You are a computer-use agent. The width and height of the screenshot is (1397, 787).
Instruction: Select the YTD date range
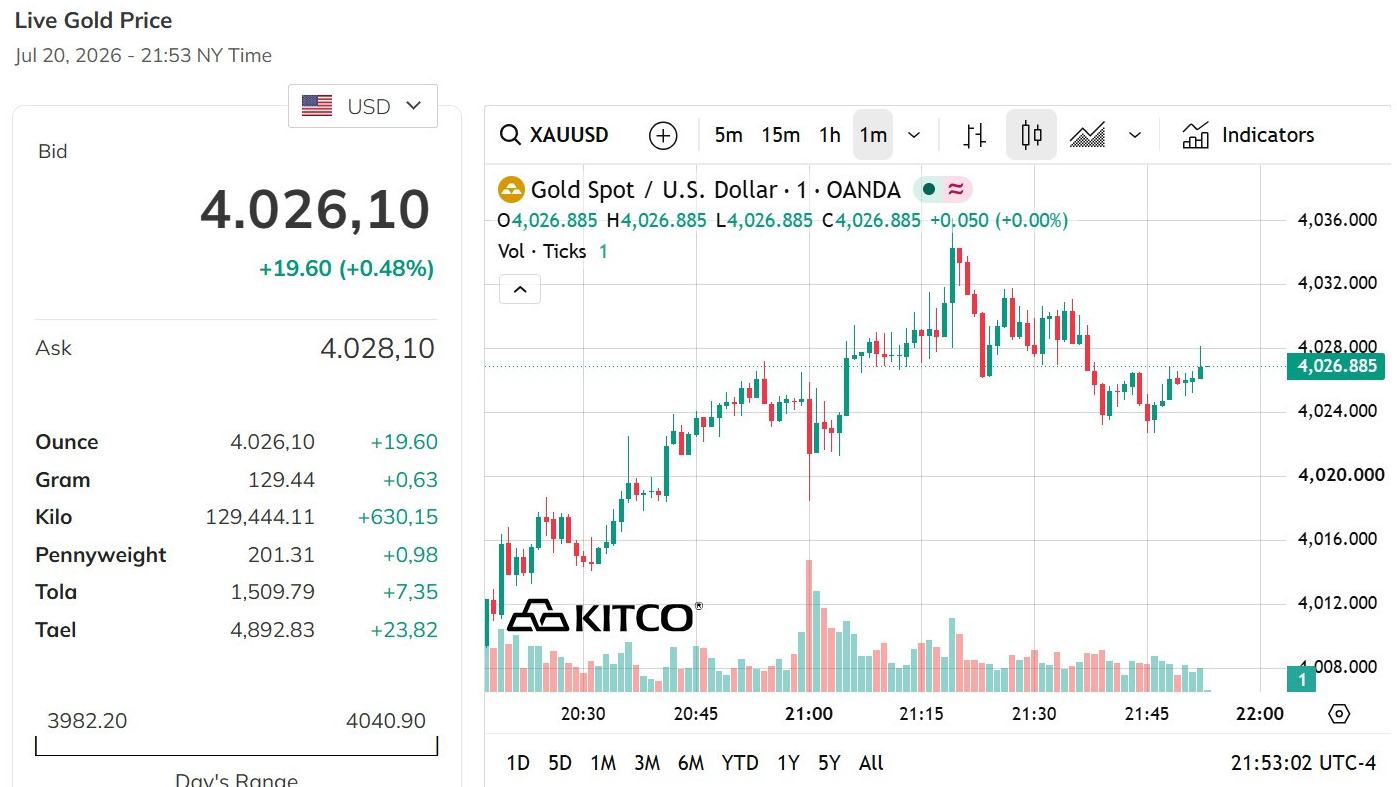click(x=740, y=763)
